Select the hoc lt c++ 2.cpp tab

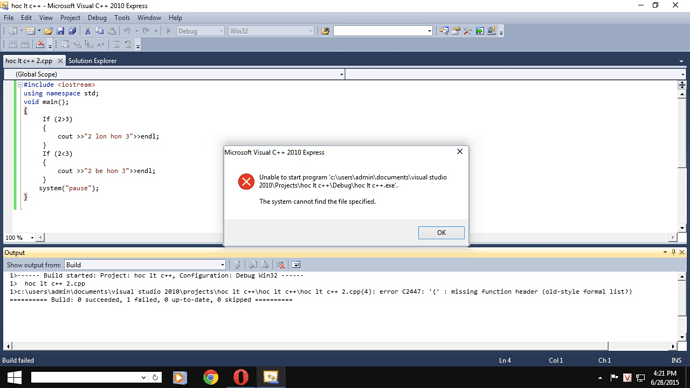(x=29, y=61)
